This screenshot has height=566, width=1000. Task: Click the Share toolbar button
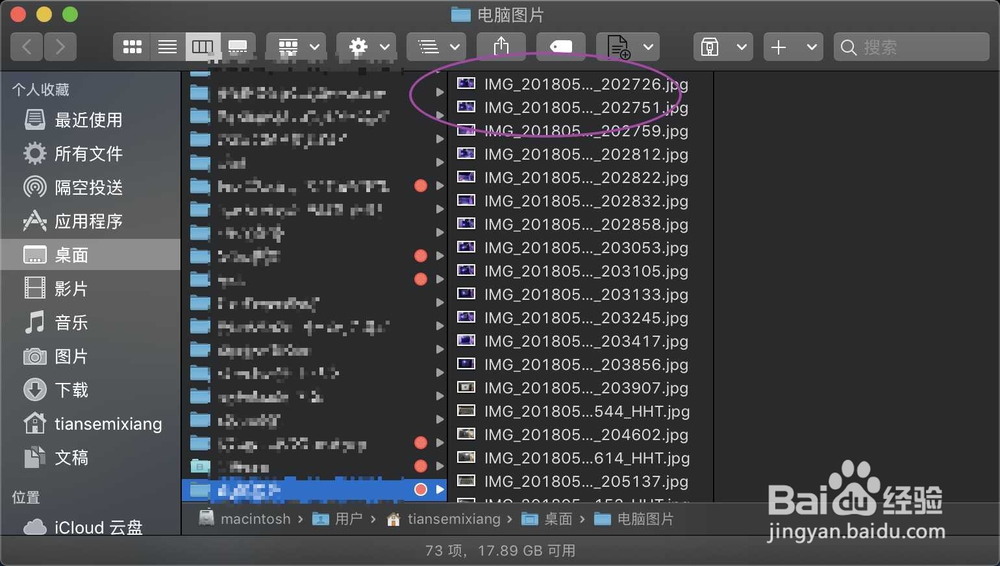(501, 47)
